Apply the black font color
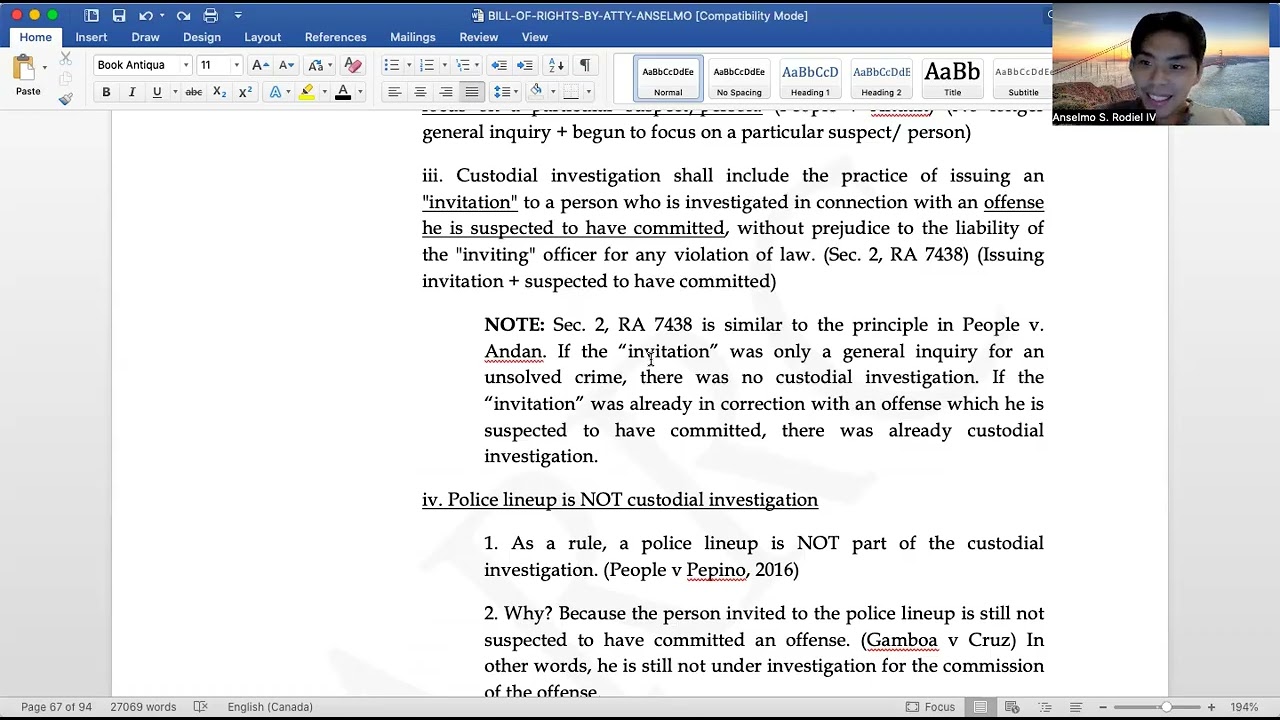Viewport: 1280px width, 720px height. tap(343, 92)
